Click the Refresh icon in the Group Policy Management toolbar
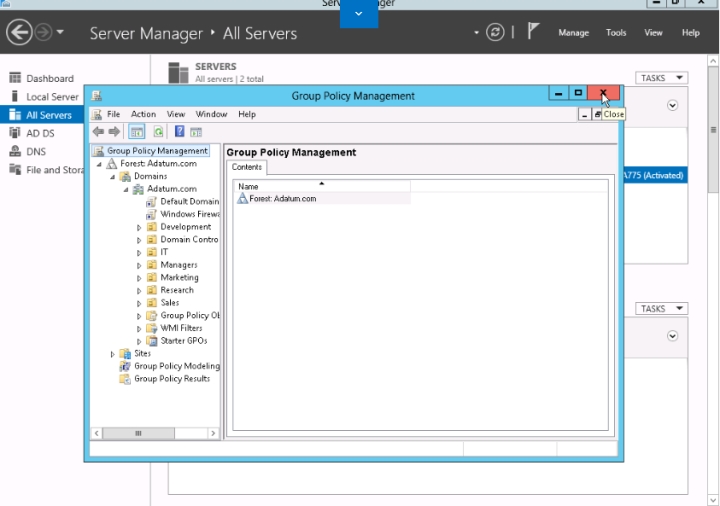 [x=158, y=132]
